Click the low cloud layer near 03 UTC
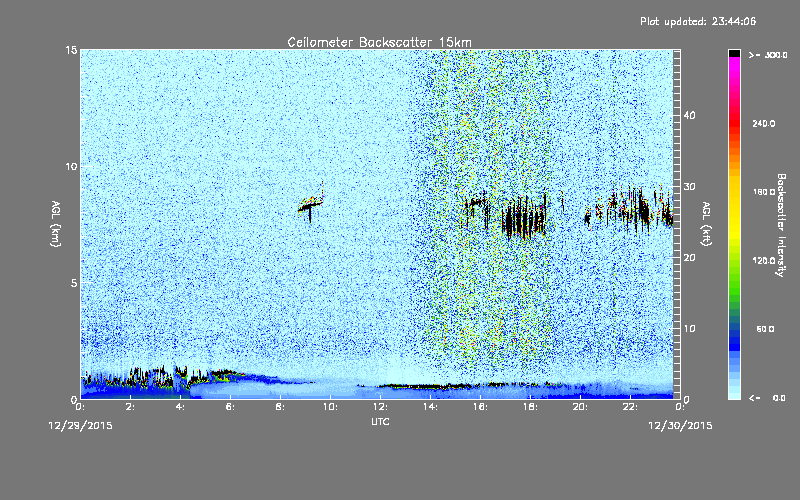 (153, 379)
